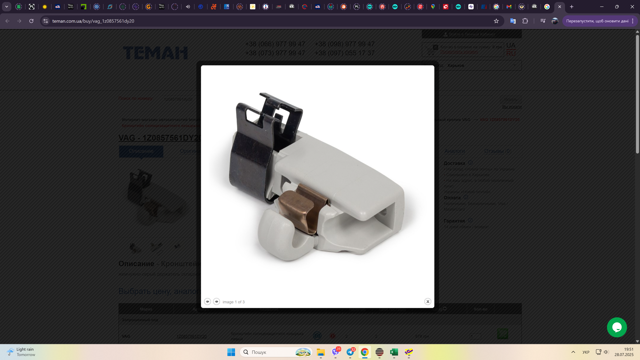The height and width of the screenshot is (360, 640).
Task: Open the Viber app in taskbar
Action: pyautogui.click(x=336, y=352)
